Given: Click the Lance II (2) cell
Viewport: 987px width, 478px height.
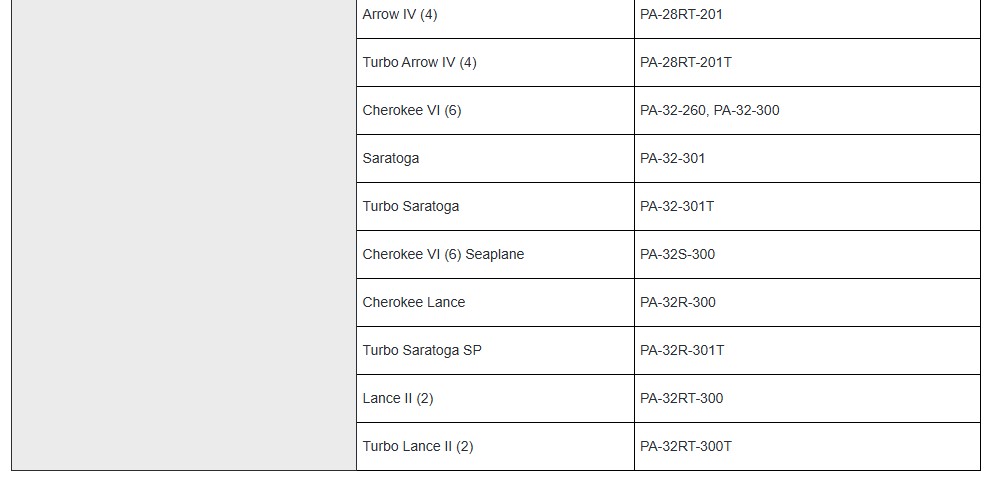Looking at the screenshot, I should 398,398.
